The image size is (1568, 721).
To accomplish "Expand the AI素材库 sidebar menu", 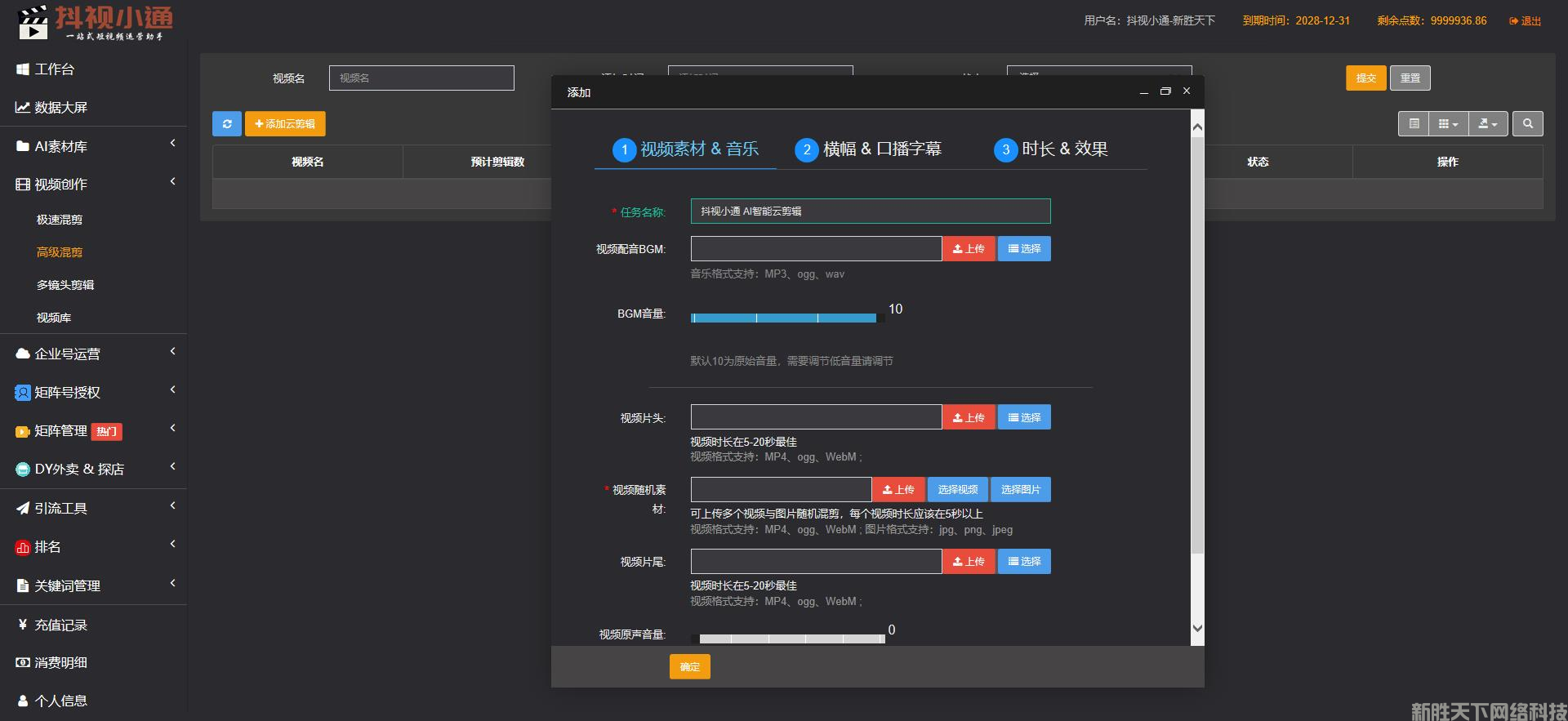I will click(x=93, y=146).
